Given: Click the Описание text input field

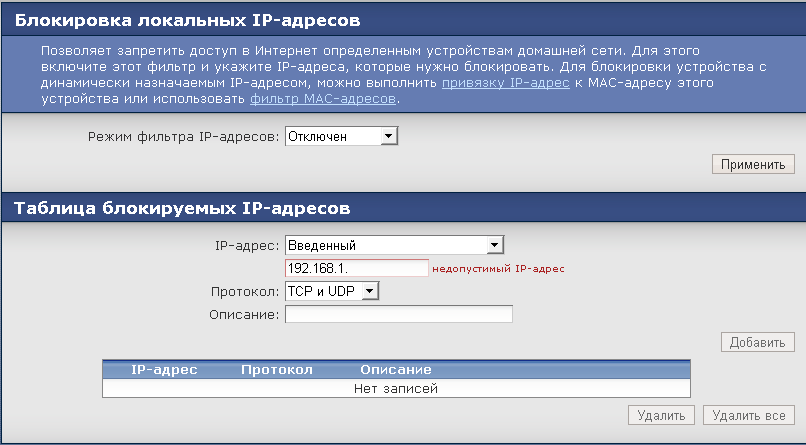Looking at the screenshot, I should [398, 314].
